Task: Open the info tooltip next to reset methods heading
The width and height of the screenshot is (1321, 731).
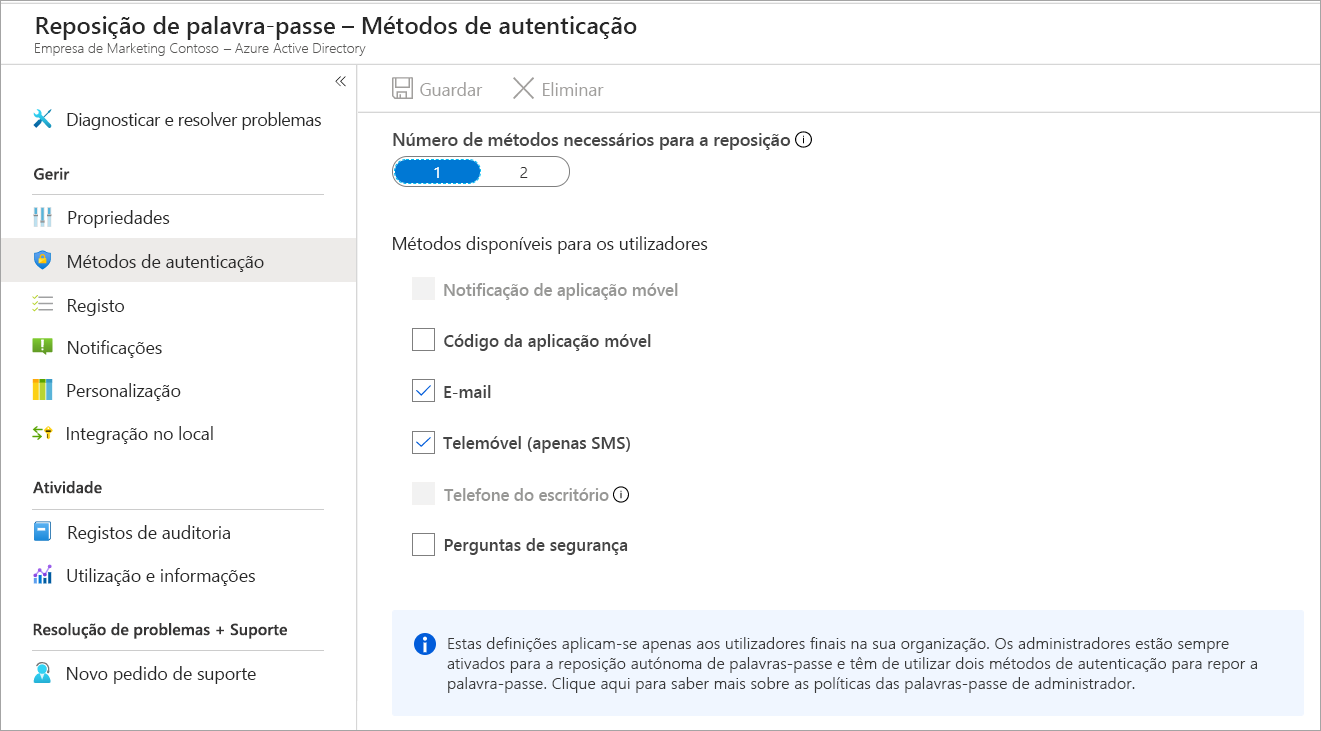Action: pos(803,139)
